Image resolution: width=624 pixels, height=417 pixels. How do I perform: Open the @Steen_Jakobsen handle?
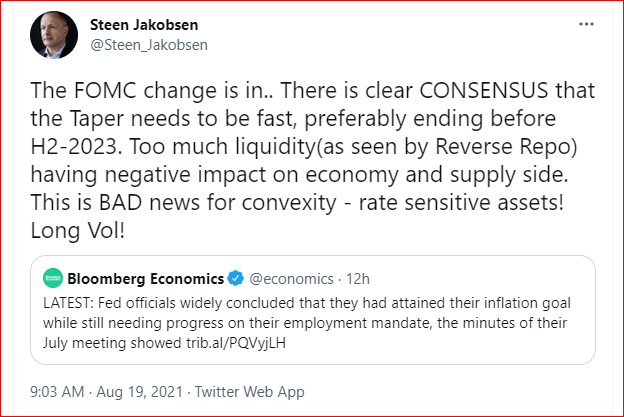coord(149,45)
